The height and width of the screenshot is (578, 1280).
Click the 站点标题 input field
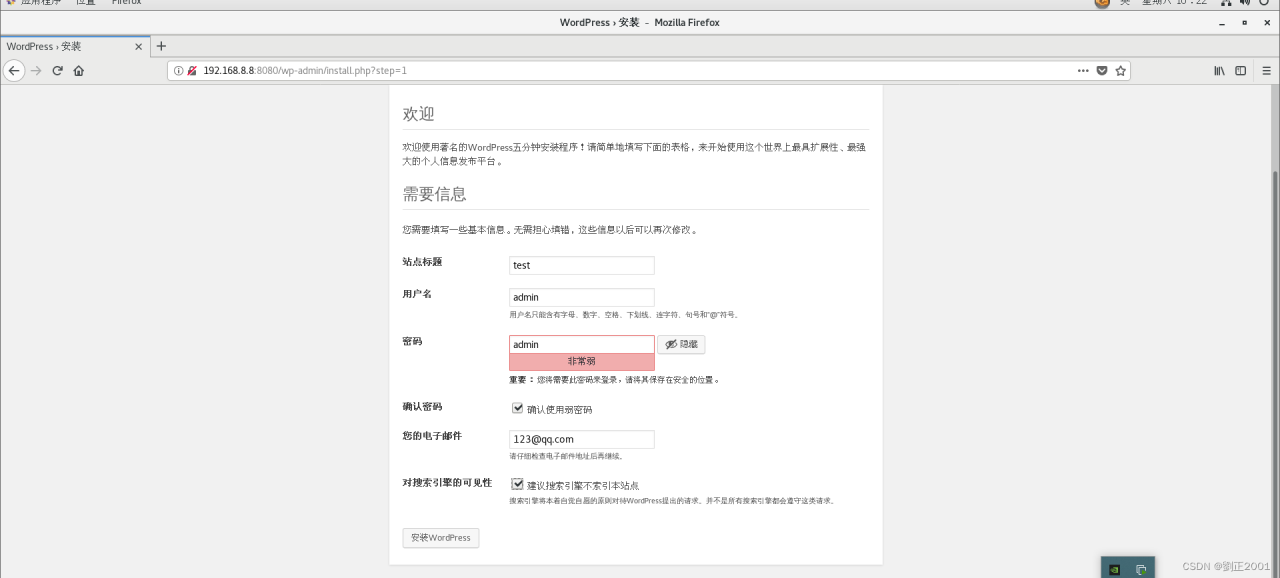click(581, 265)
